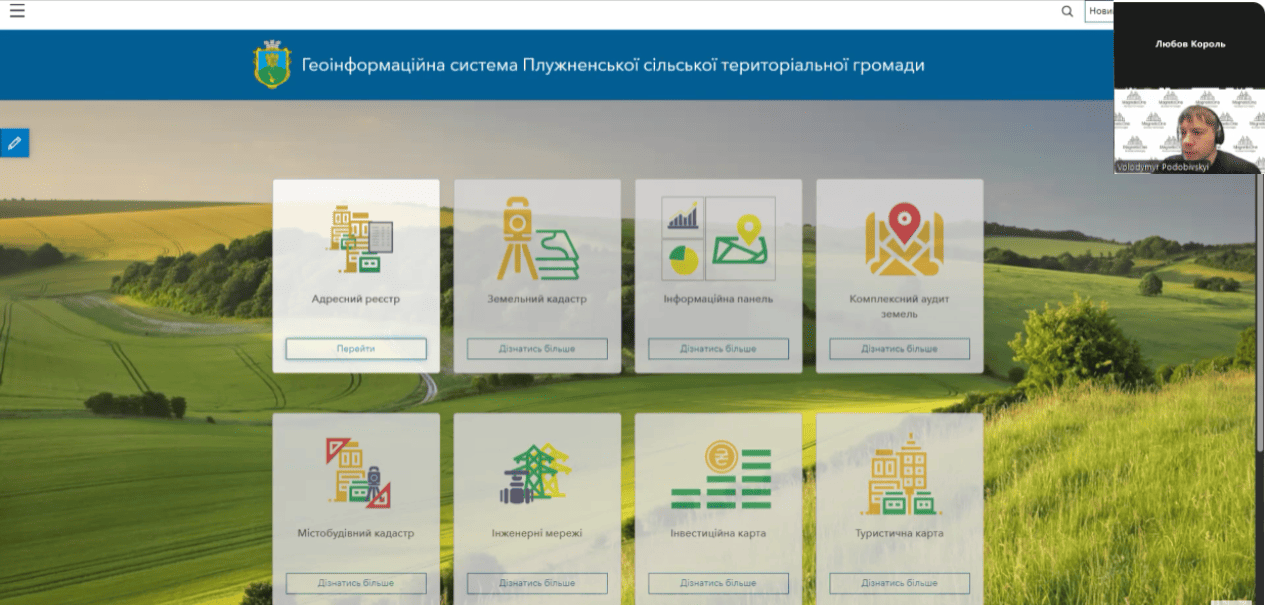Screen dimensions: 1265x605
Task: Click the search input field at top right
Action: click(1099, 12)
